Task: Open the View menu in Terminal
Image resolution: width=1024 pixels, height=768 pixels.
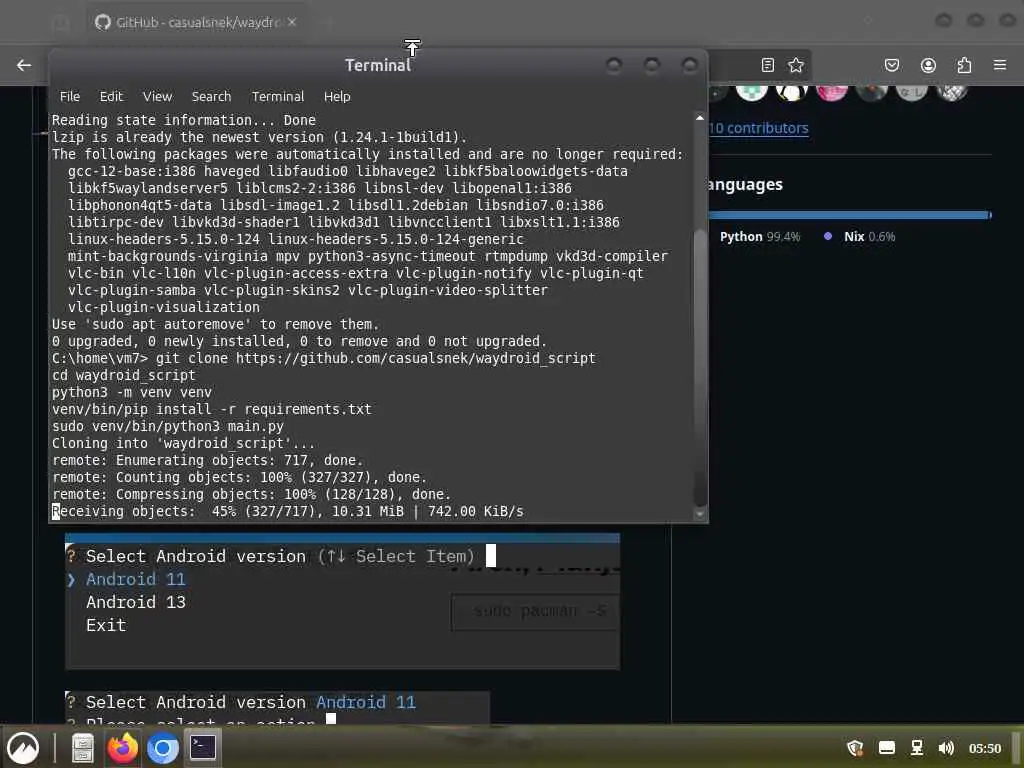Action: click(157, 97)
